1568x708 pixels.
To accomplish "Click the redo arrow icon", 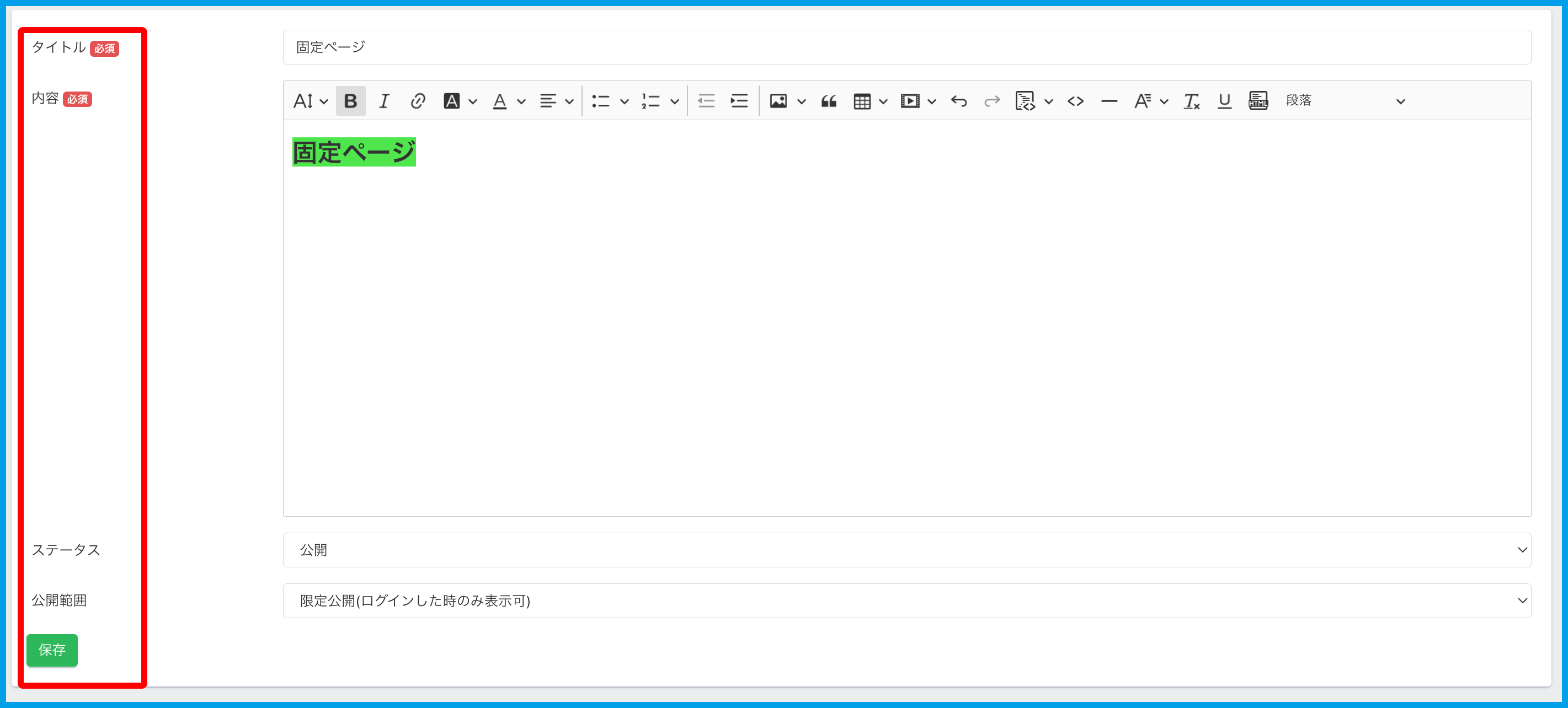I will [x=991, y=101].
